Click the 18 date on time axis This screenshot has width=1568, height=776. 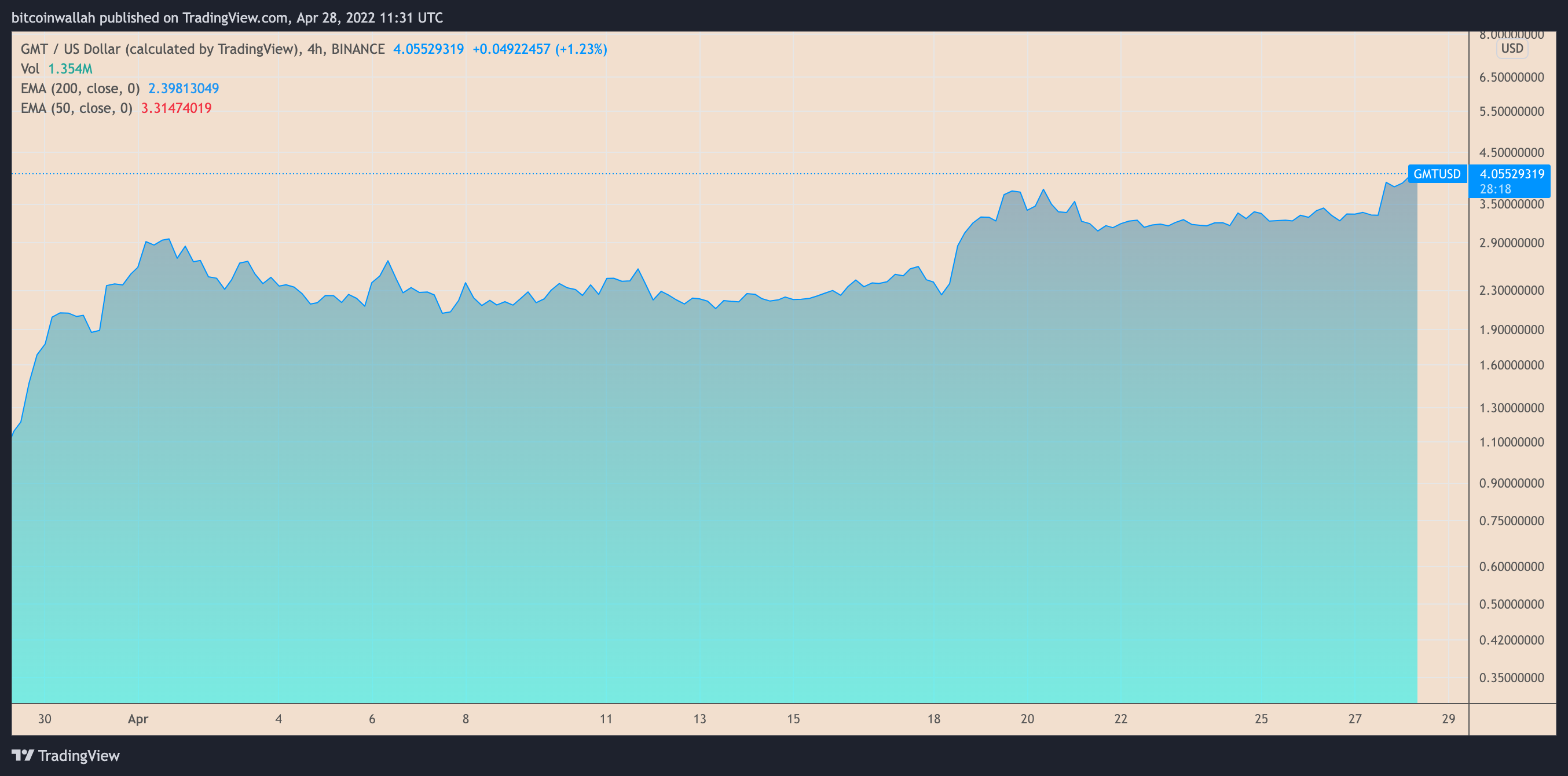[933, 719]
